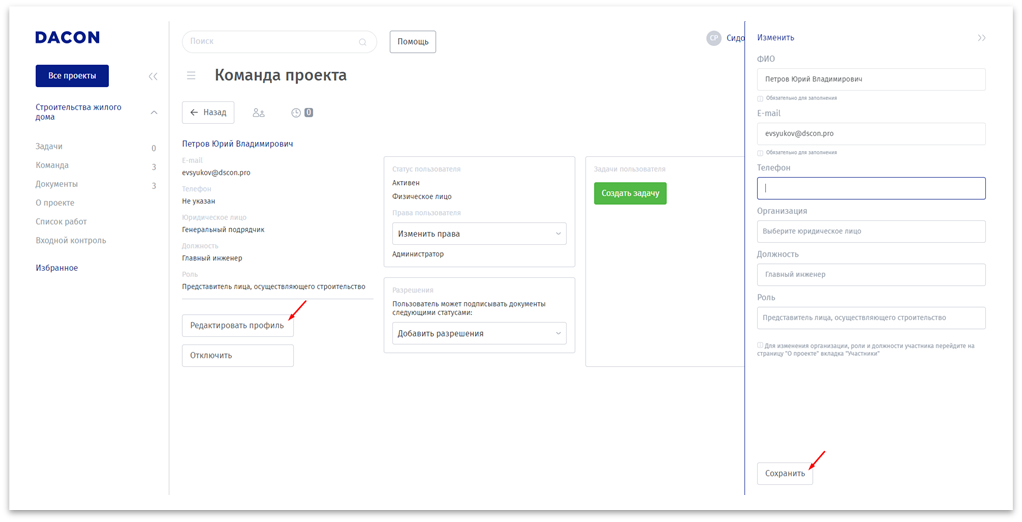Go to Входной контроль in sidebar
Image resolution: width=1022 pixels, height=522 pixels.
(x=70, y=241)
